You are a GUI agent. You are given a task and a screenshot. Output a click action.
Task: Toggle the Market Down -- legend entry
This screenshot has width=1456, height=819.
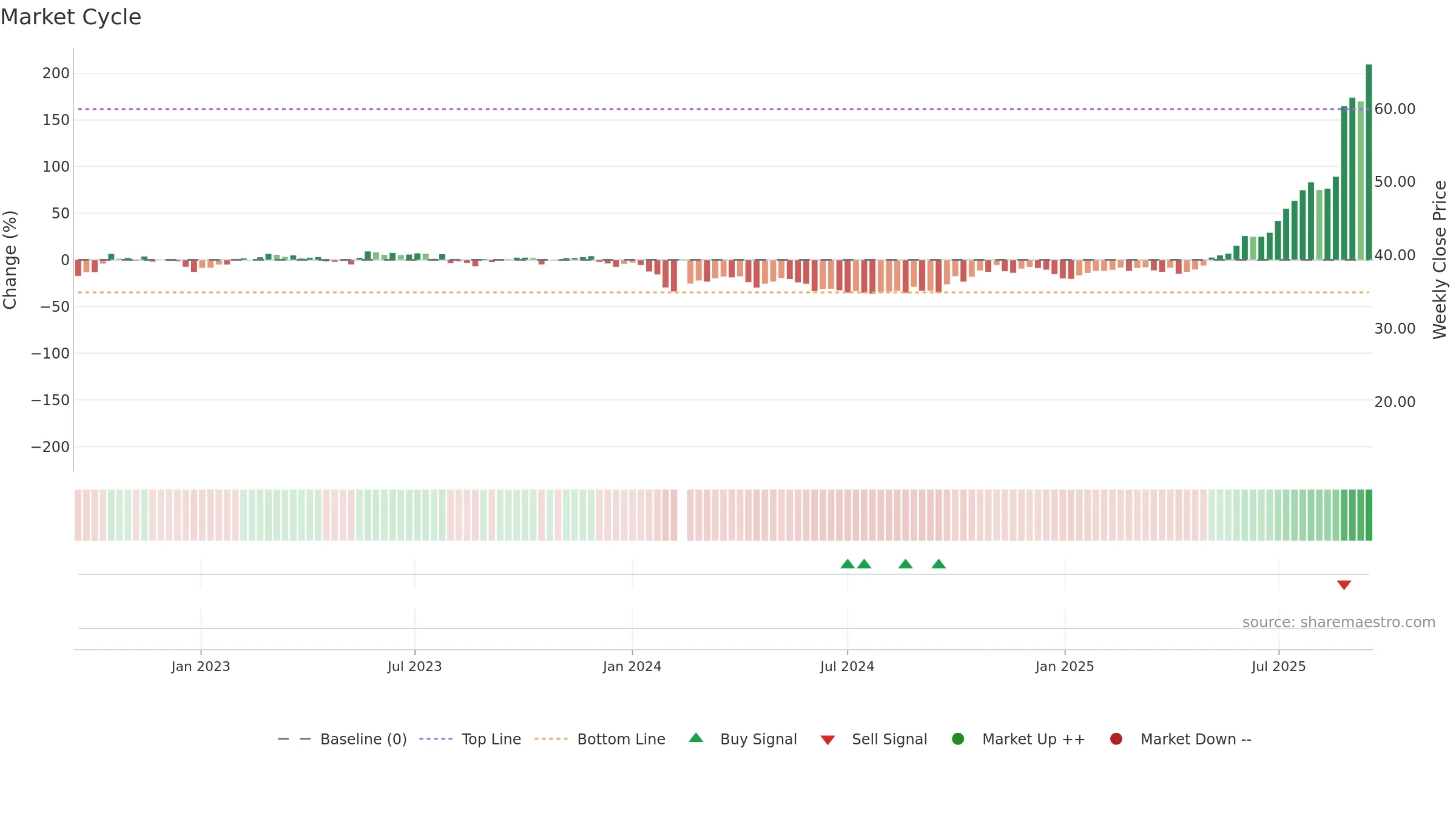1181,739
